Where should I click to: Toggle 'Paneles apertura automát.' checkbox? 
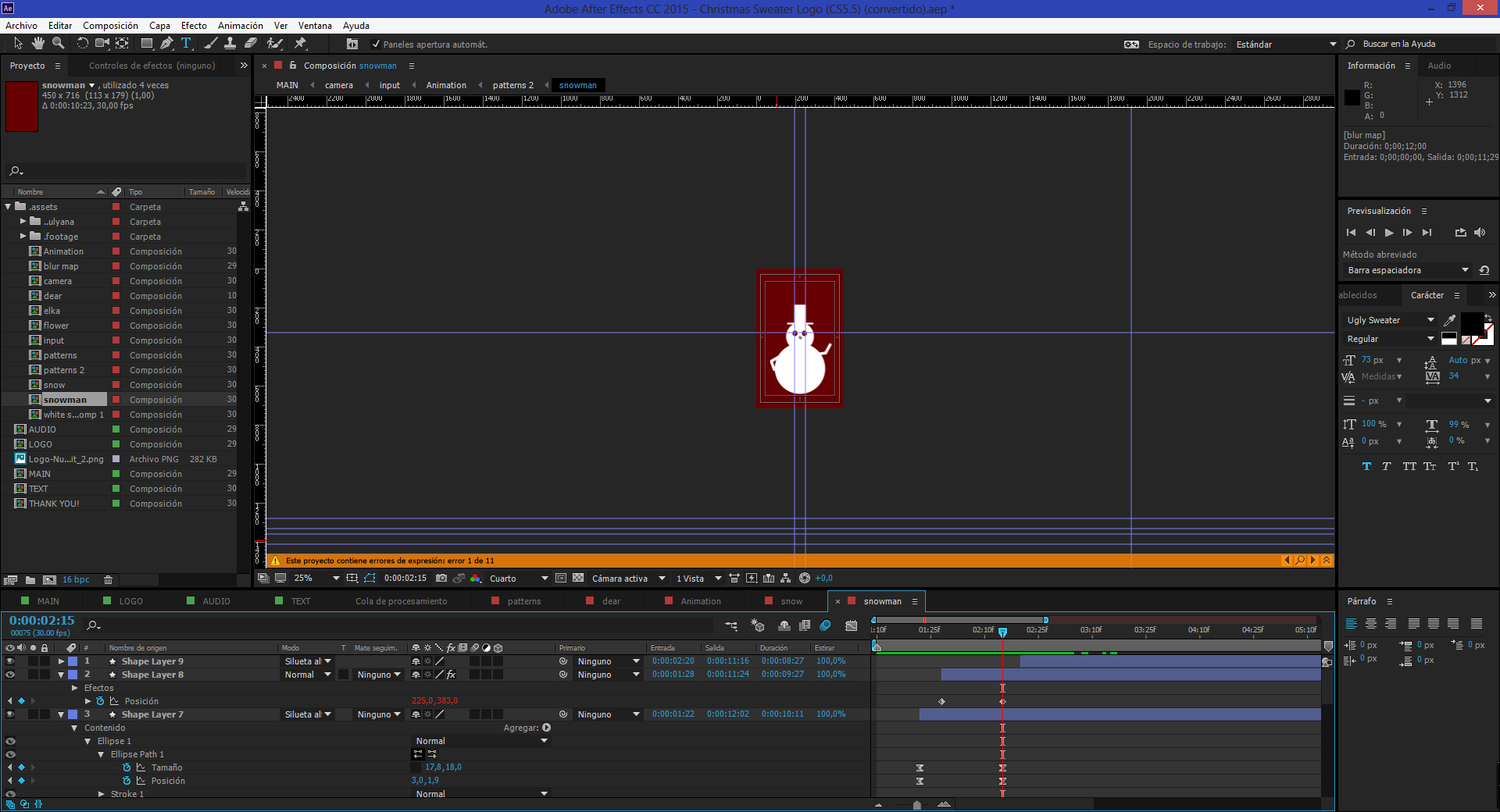(376, 45)
